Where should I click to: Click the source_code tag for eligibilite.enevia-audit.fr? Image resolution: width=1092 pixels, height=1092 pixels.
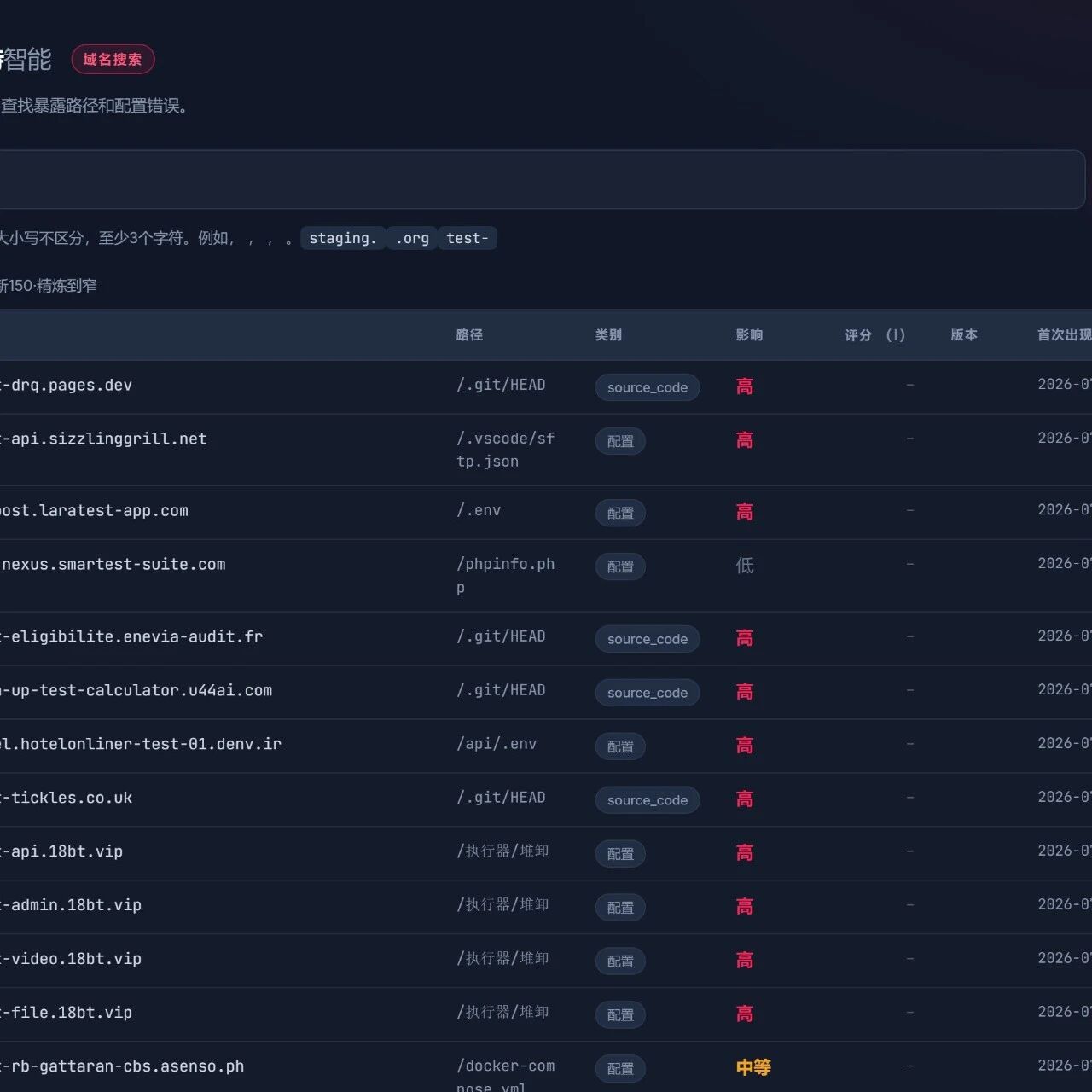[648, 639]
